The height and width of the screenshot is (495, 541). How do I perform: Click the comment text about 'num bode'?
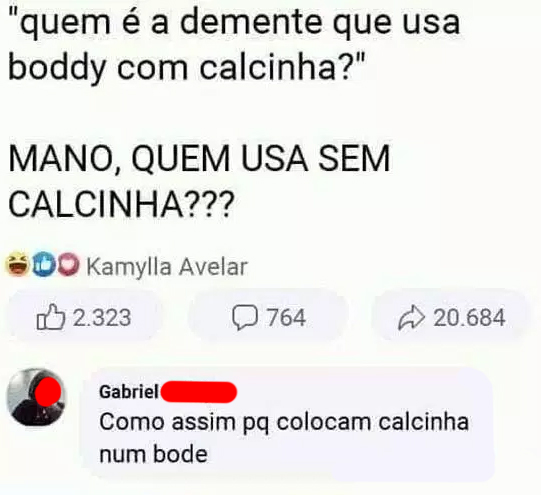[154, 454]
